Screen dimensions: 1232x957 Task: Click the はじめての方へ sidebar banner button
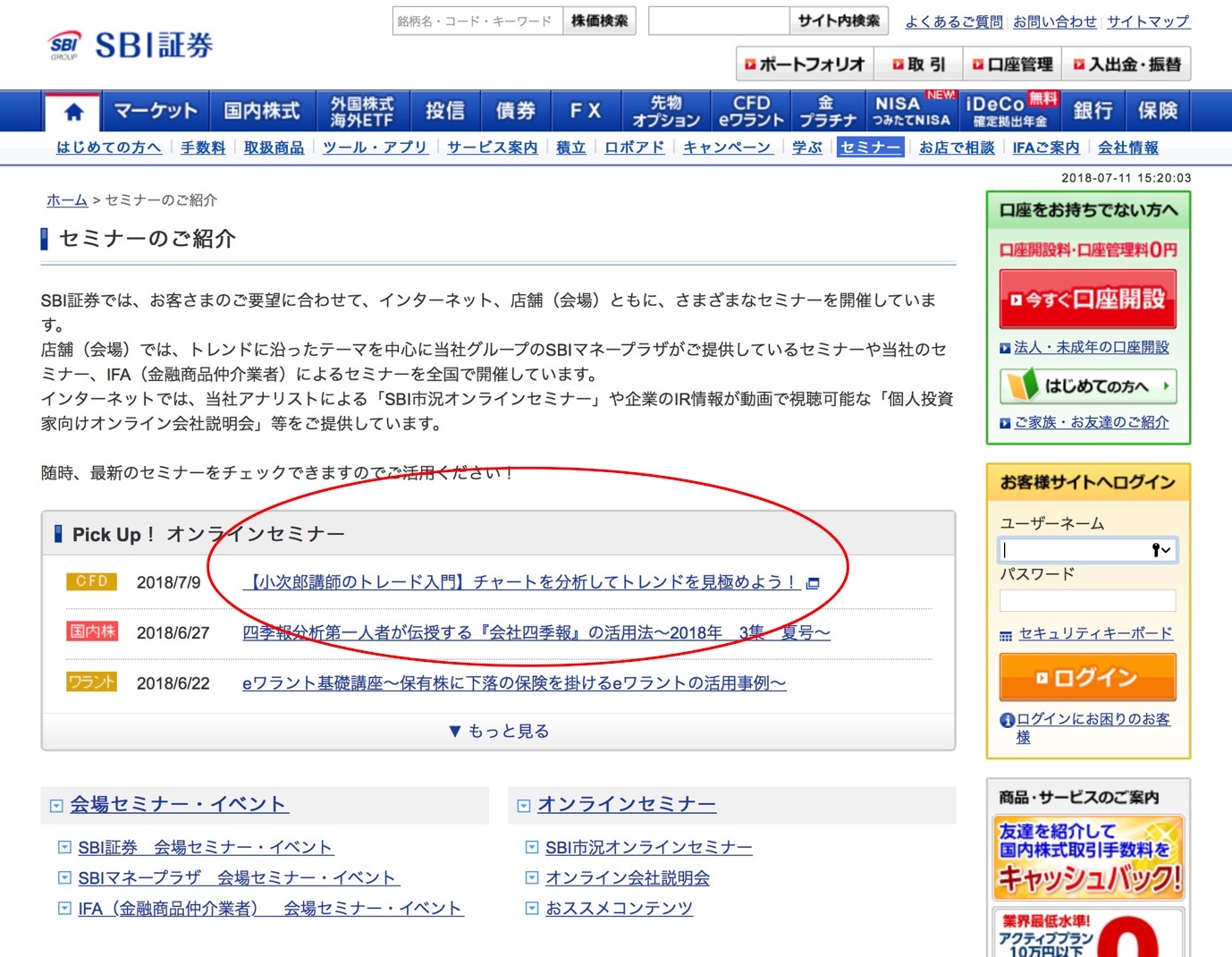[x=1088, y=386]
